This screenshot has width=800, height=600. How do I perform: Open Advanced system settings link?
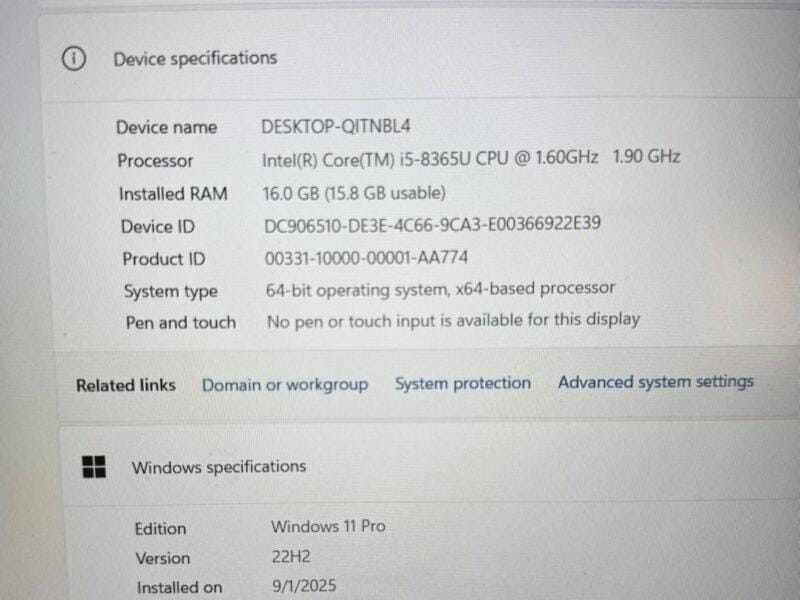(x=656, y=382)
